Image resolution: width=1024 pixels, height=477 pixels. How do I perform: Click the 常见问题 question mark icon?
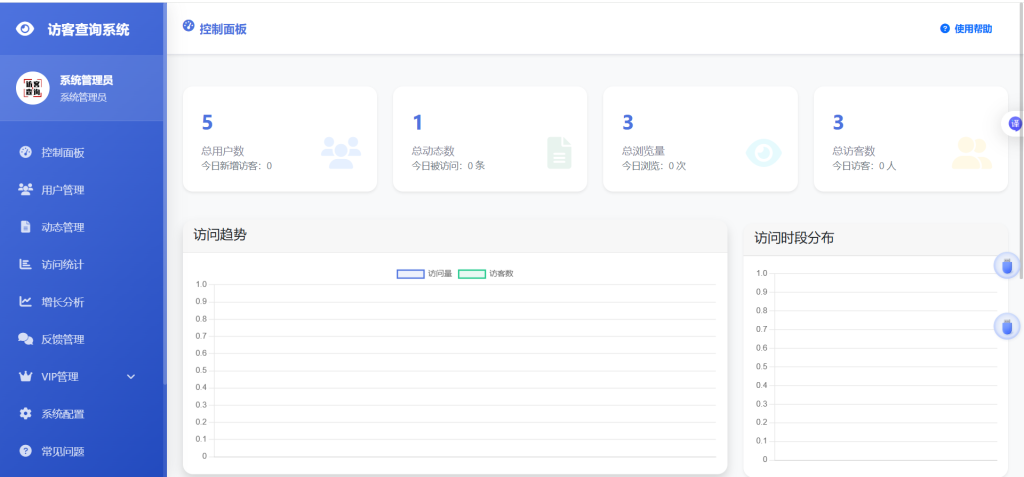pos(25,451)
